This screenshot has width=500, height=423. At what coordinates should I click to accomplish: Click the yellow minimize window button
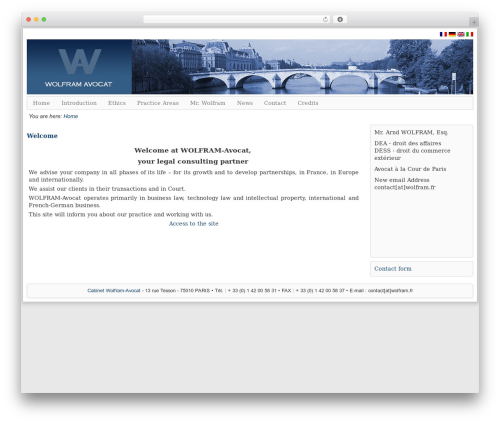[x=36, y=19]
